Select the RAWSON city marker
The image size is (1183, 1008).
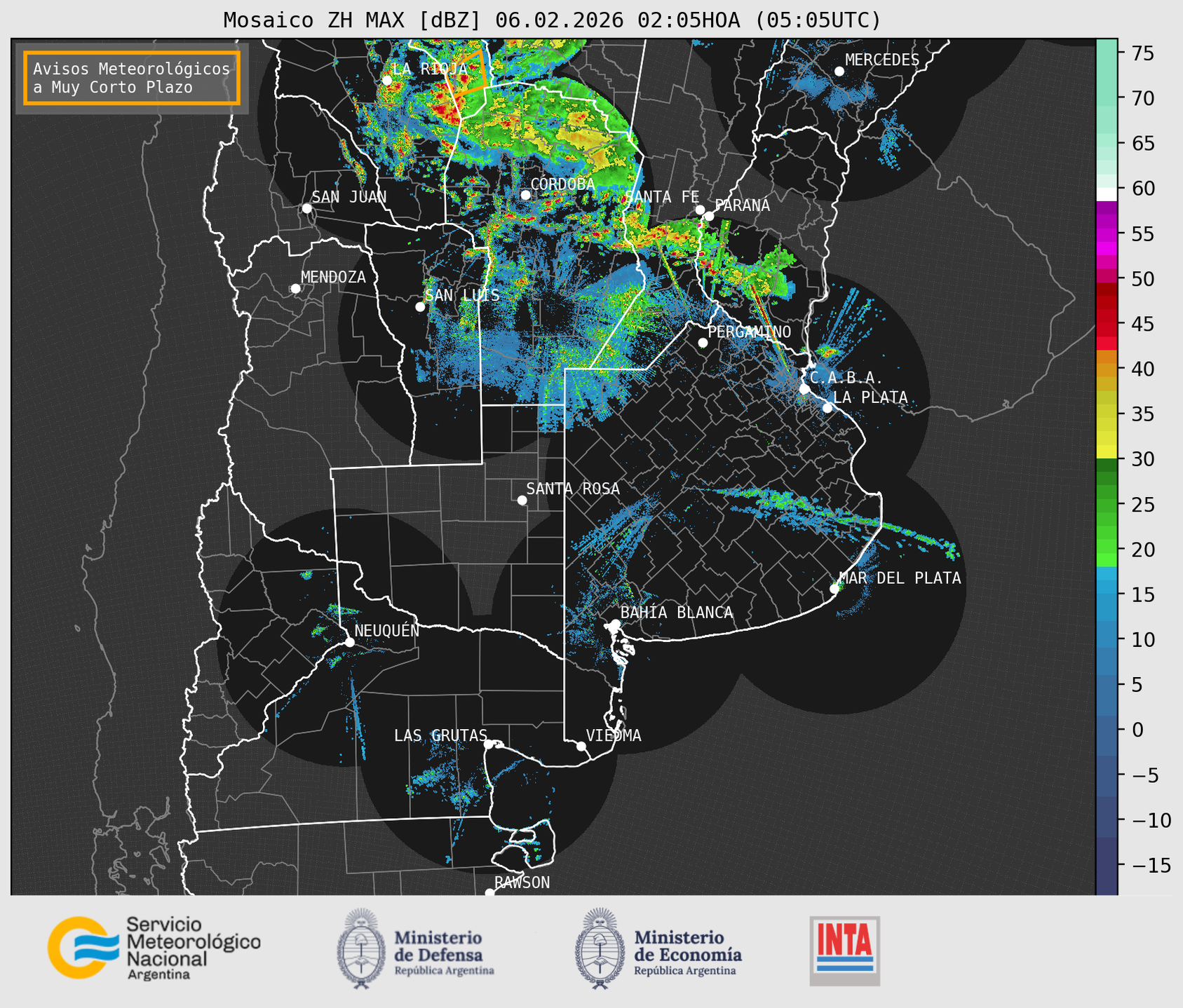[489, 893]
